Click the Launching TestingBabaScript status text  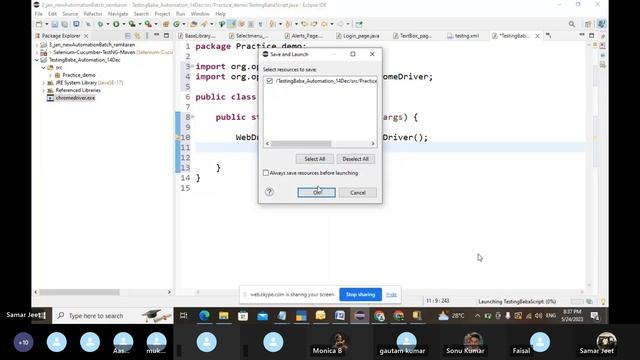[517, 301]
